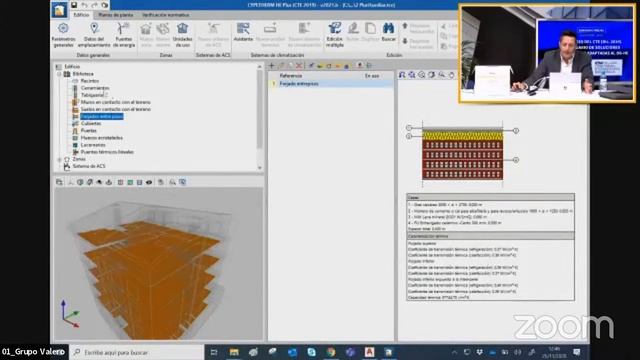
Task: Delete the entry with the red X icon
Action: coord(299,65)
